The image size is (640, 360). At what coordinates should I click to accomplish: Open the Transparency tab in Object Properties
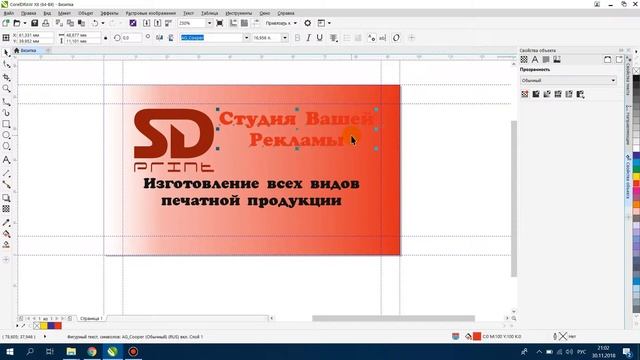[x=524, y=60]
